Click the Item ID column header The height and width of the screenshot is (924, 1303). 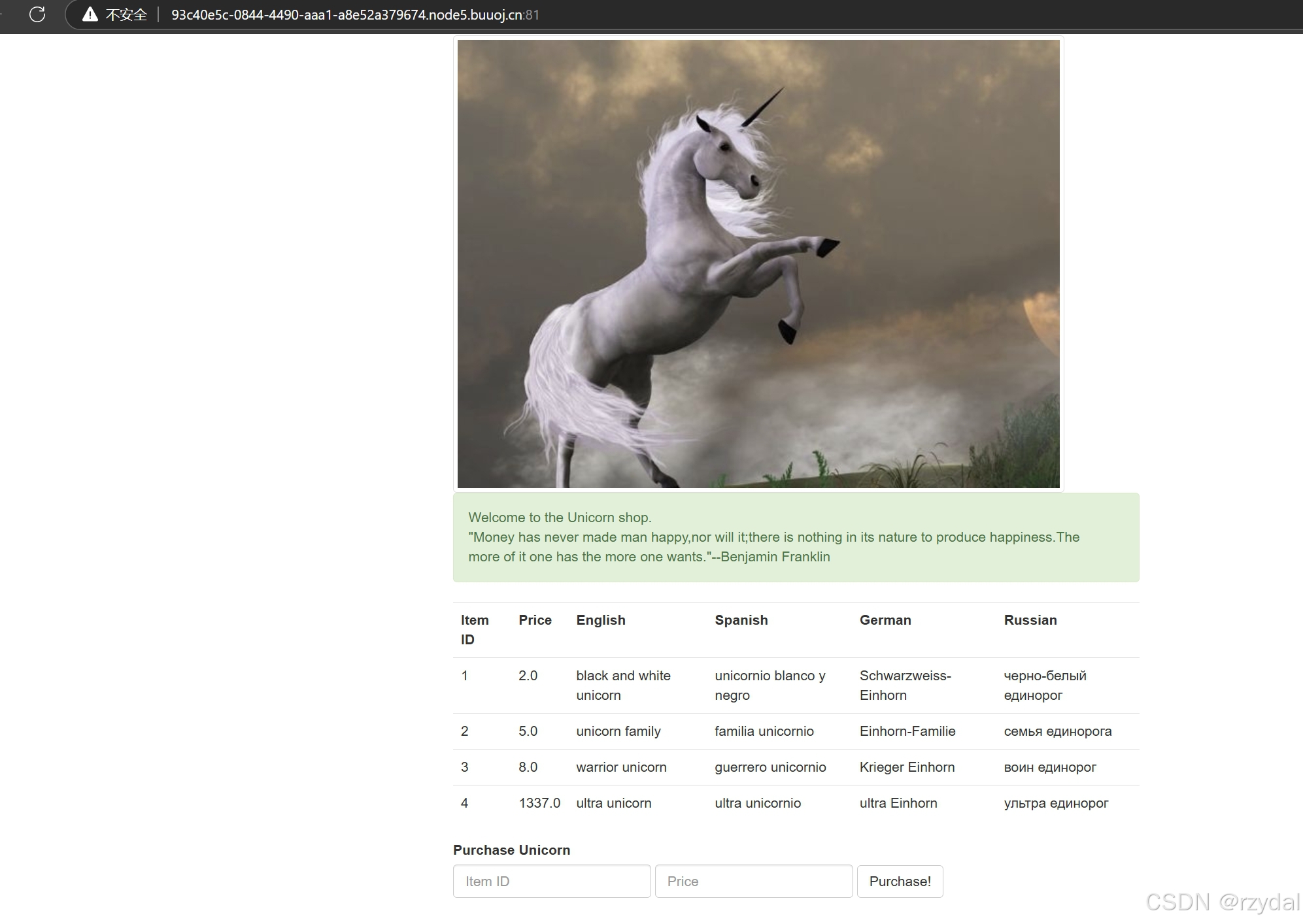pos(475,629)
